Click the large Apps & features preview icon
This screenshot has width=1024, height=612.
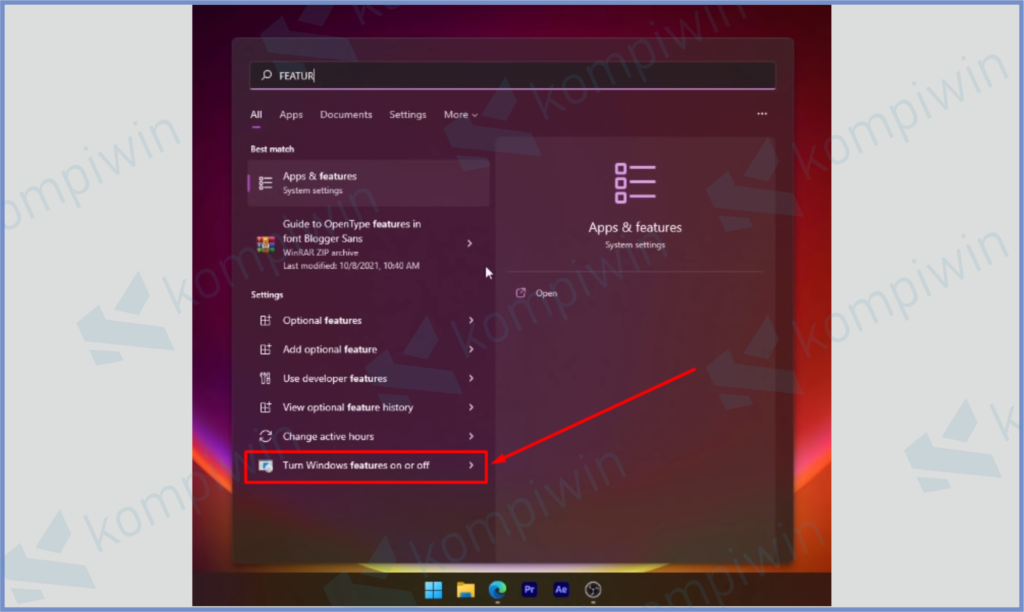pos(635,183)
